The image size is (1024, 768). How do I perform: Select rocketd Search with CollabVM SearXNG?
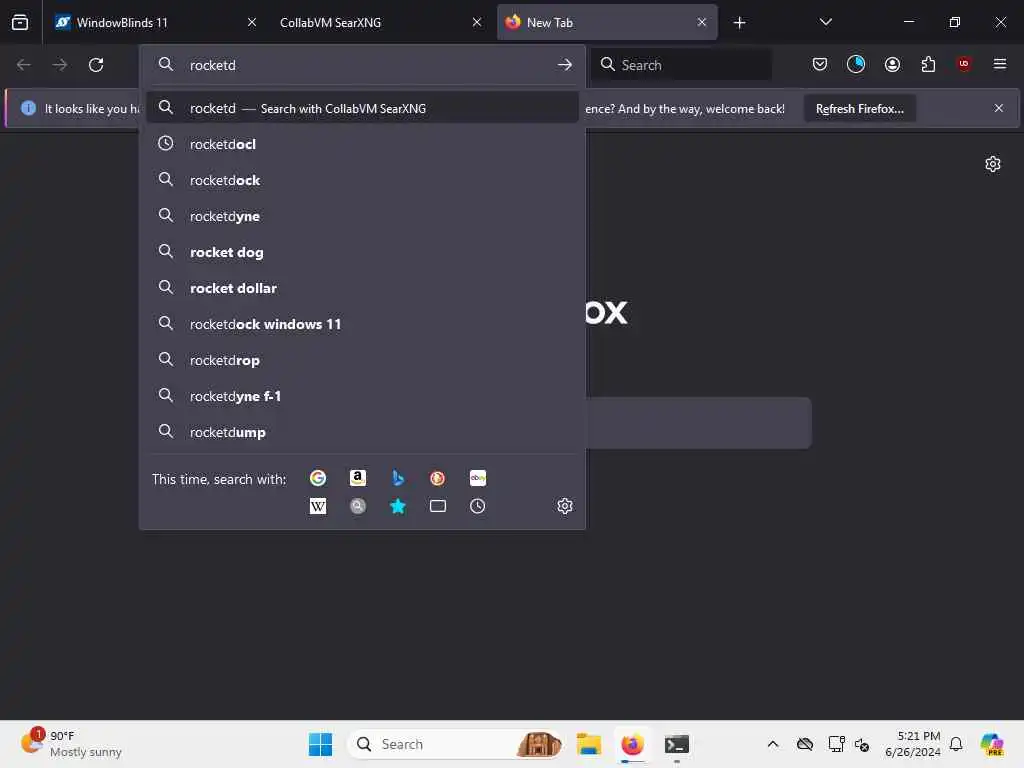362,108
